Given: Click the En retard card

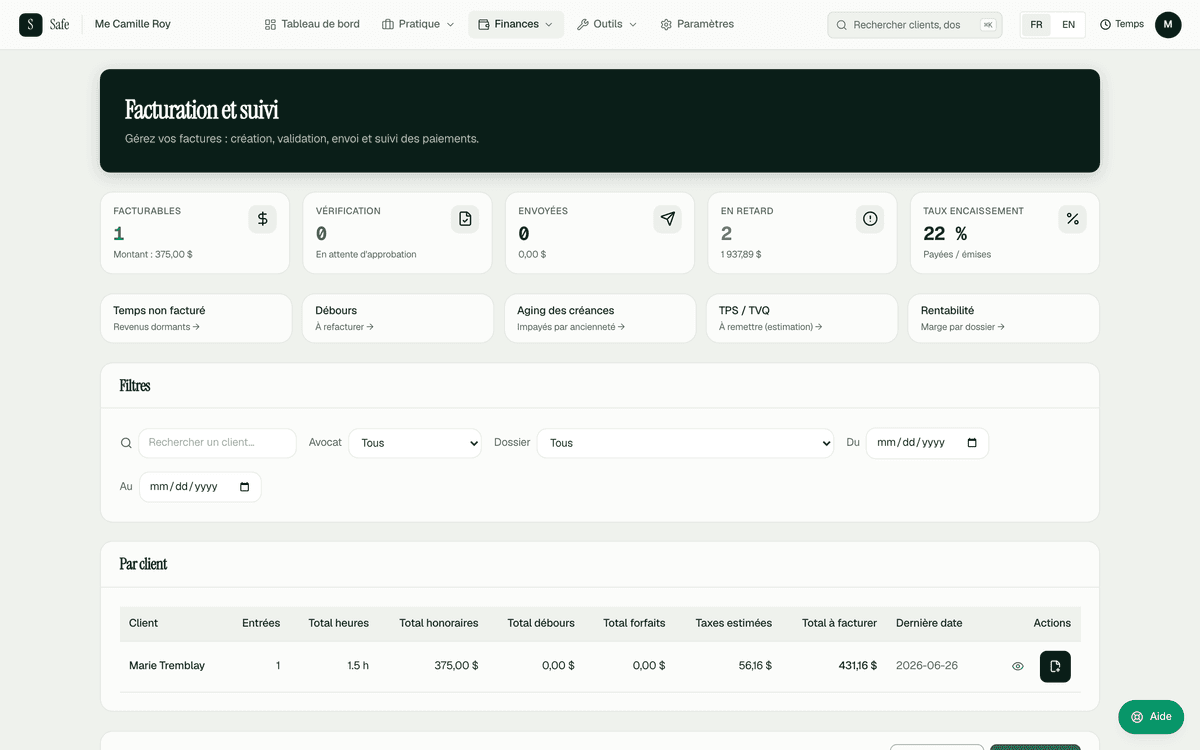Looking at the screenshot, I should [802, 233].
